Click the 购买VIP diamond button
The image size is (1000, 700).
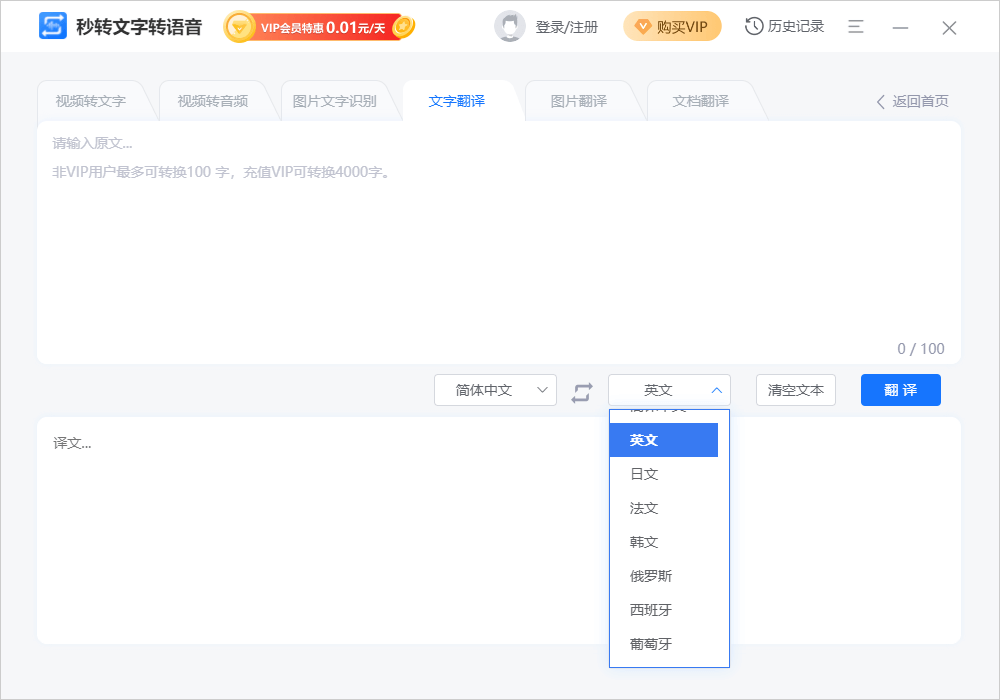(x=672, y=27)
